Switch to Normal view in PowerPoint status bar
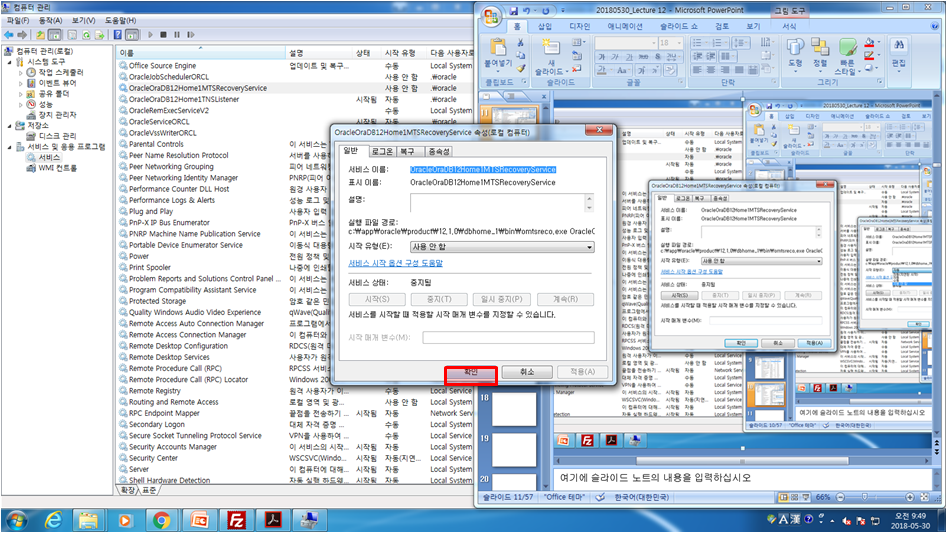 click(783, 497)
